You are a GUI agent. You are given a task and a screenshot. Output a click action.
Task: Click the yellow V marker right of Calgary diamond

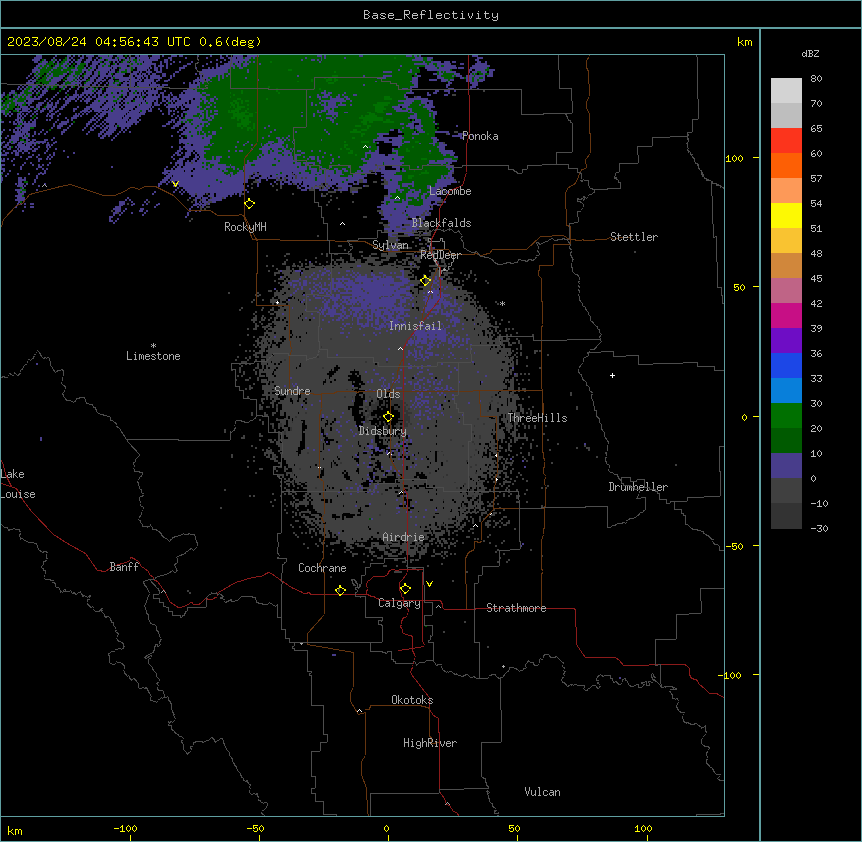click(429, 584)
